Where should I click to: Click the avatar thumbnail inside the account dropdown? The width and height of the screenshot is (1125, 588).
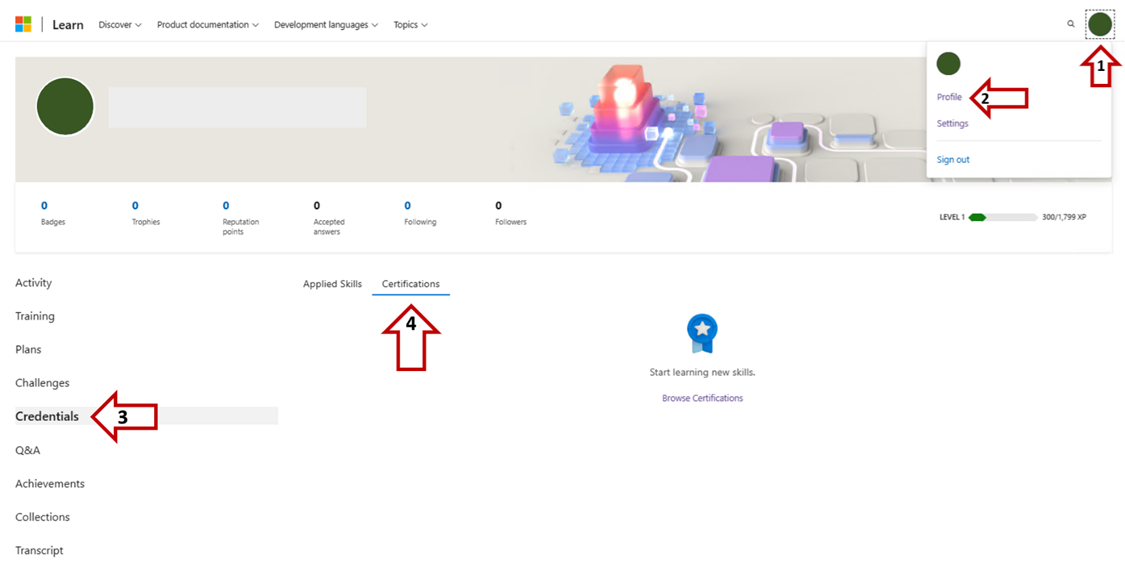click(x=948, y=63)
